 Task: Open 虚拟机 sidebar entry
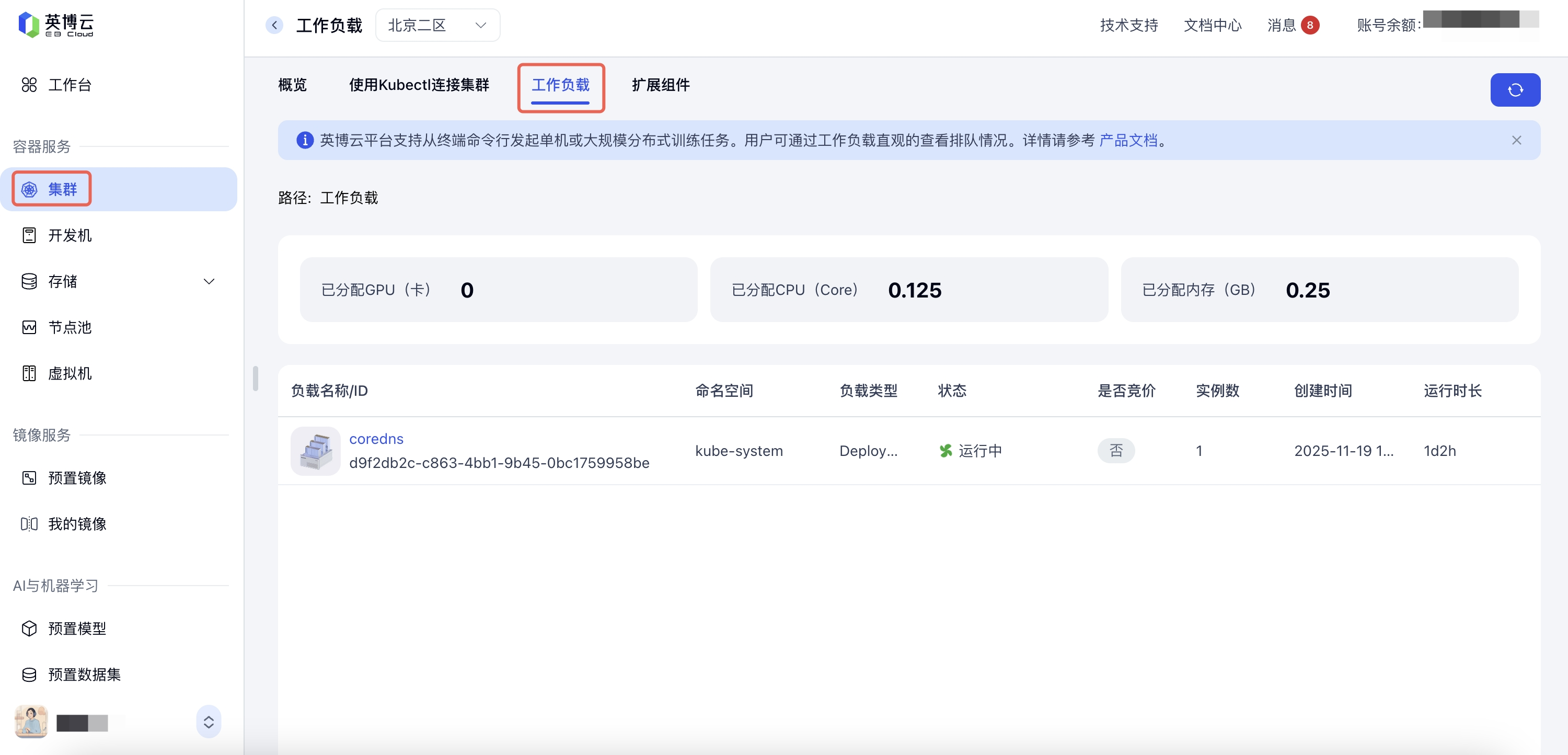pyautogui.click(x=70, y=373)
